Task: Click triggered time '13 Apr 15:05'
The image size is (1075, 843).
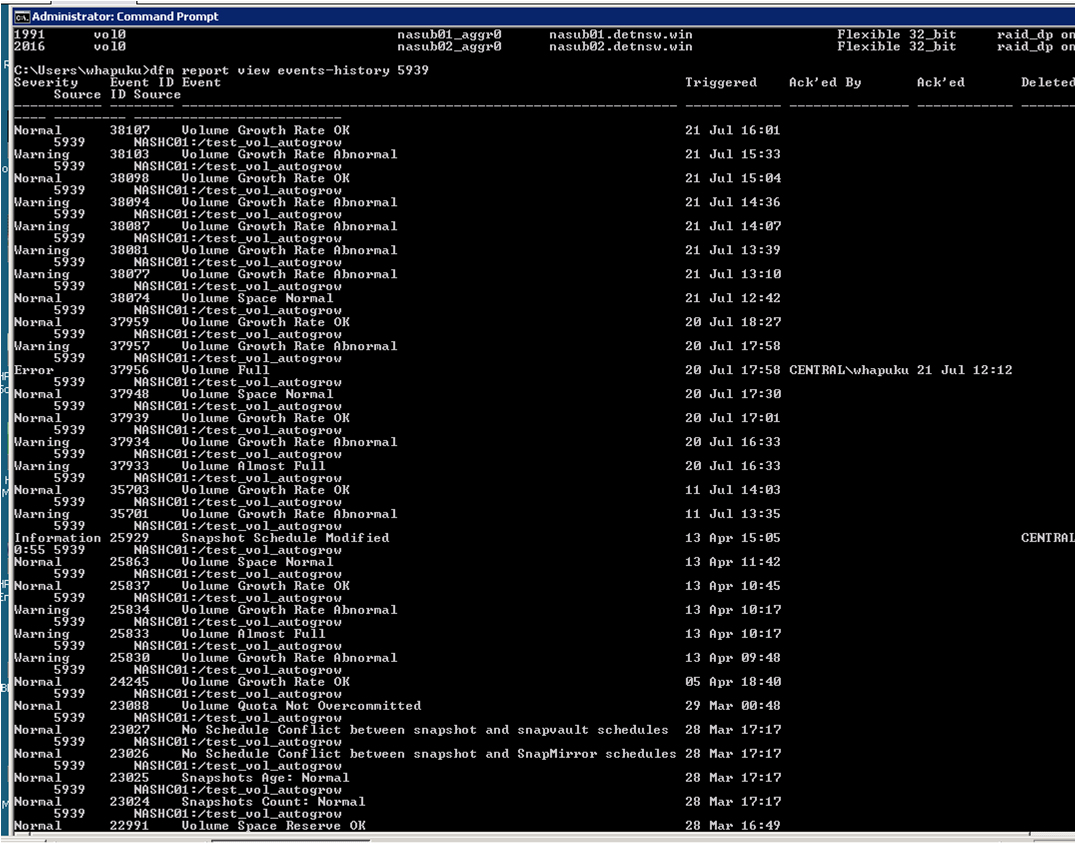Action: pyautogui.click(x=733, y=538)
